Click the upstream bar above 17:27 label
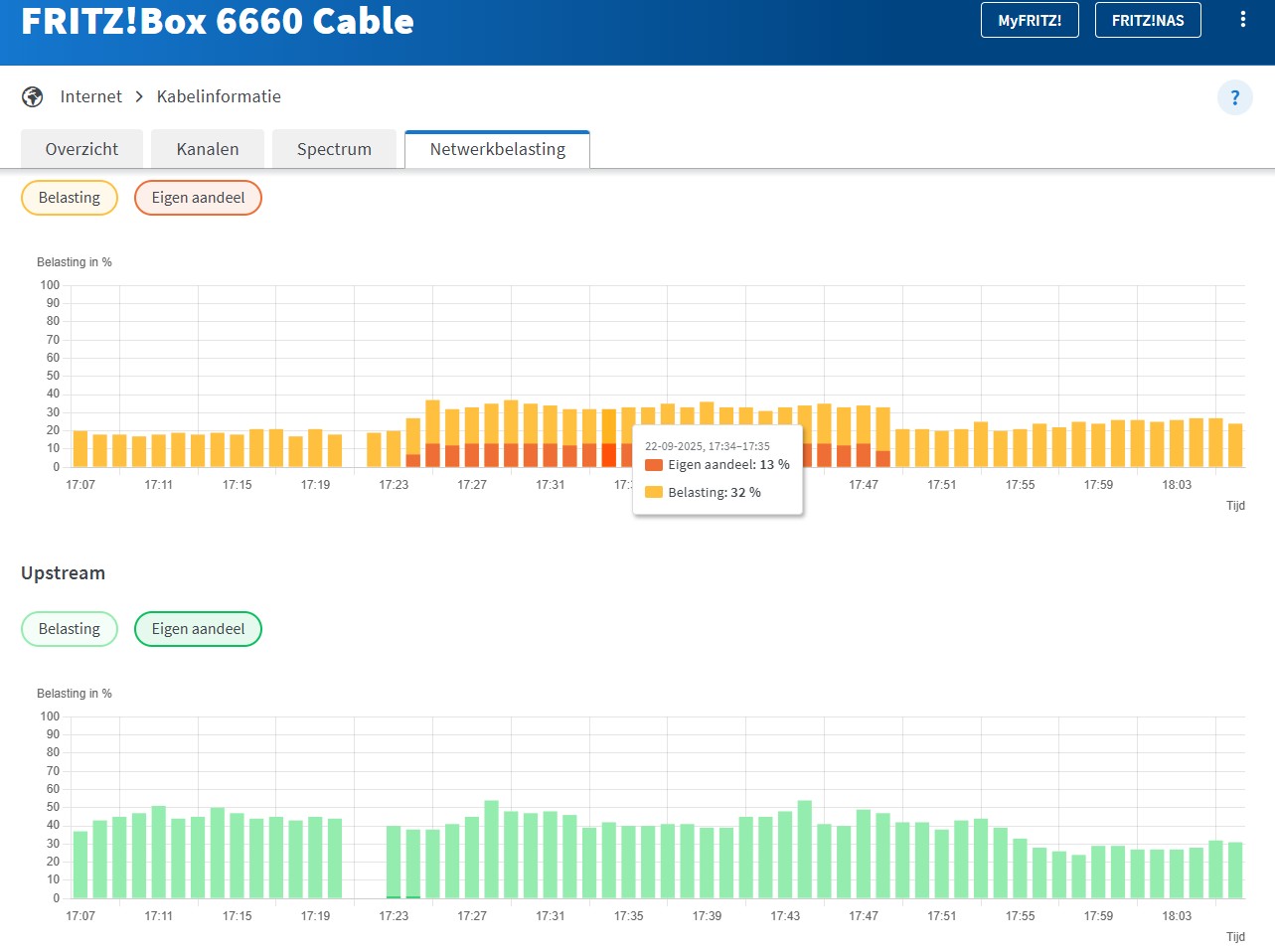The height and width of the screenshot is (952, 1275). tap(472, 858)
